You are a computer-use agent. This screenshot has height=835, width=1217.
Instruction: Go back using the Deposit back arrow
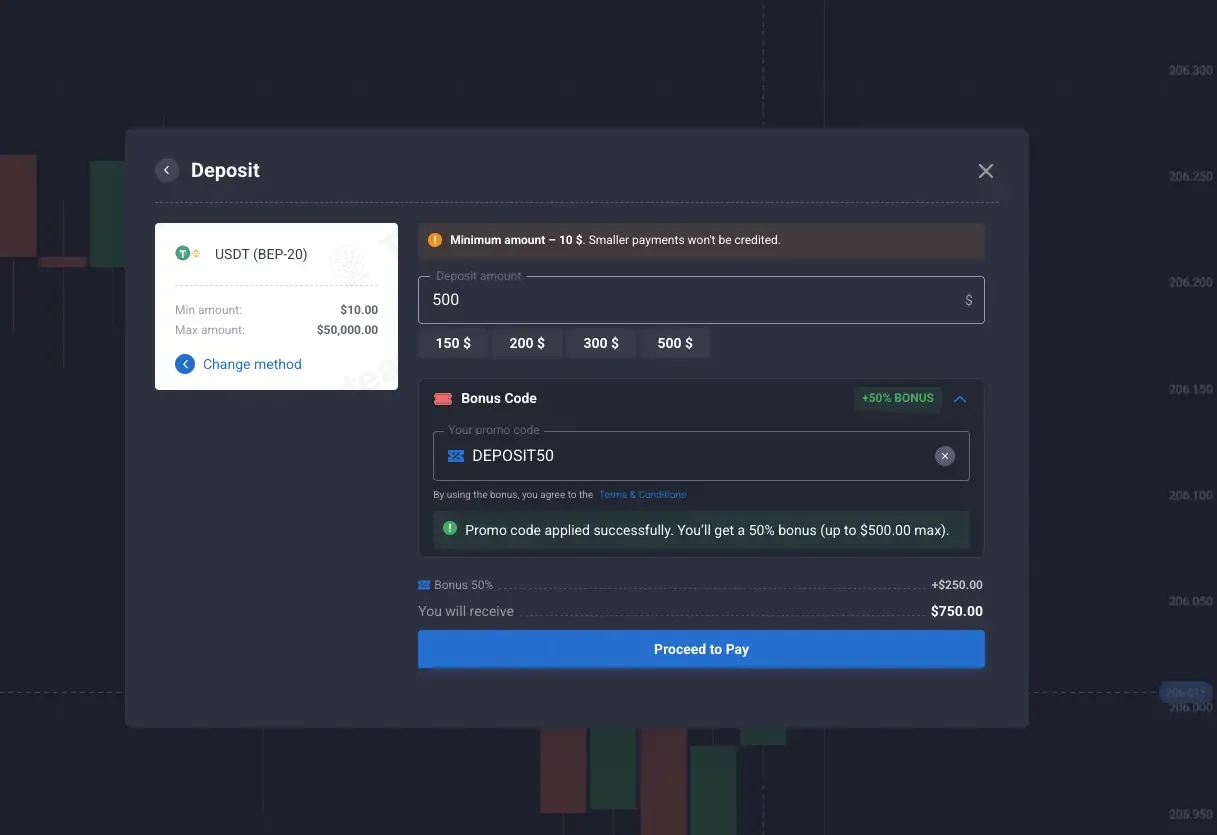(167, 170)
